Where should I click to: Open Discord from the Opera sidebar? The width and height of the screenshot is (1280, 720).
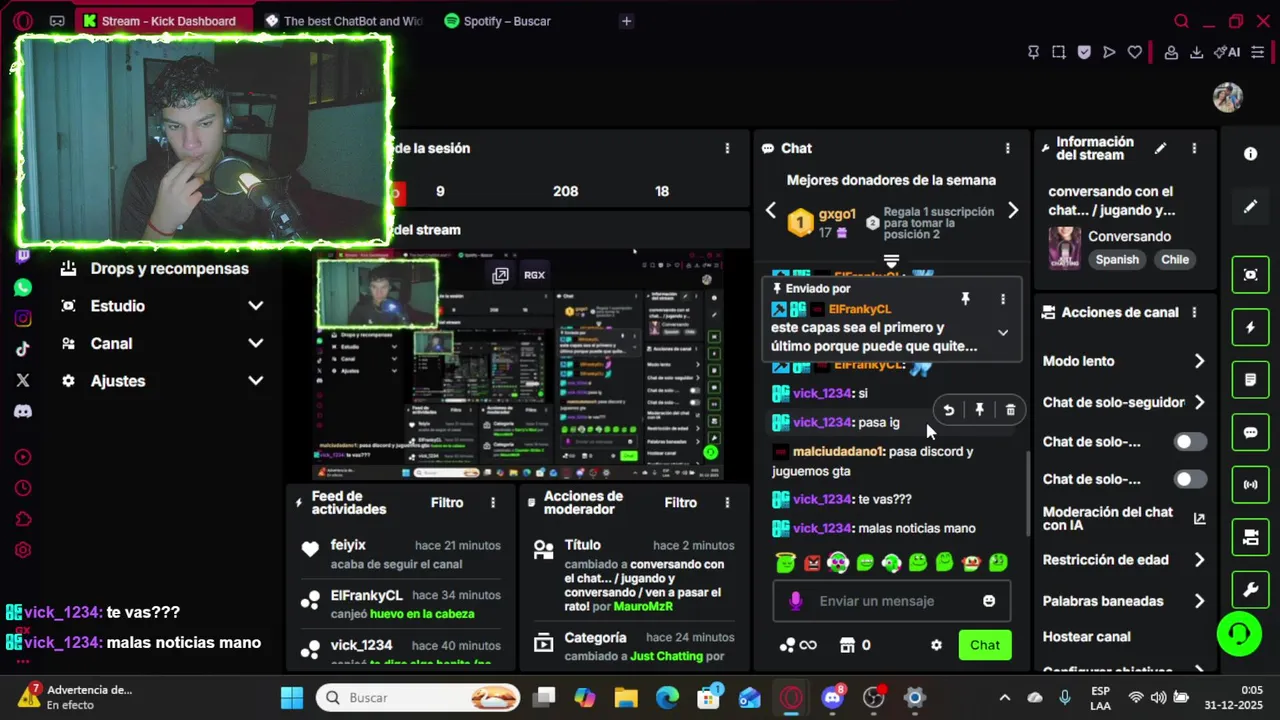23,411
